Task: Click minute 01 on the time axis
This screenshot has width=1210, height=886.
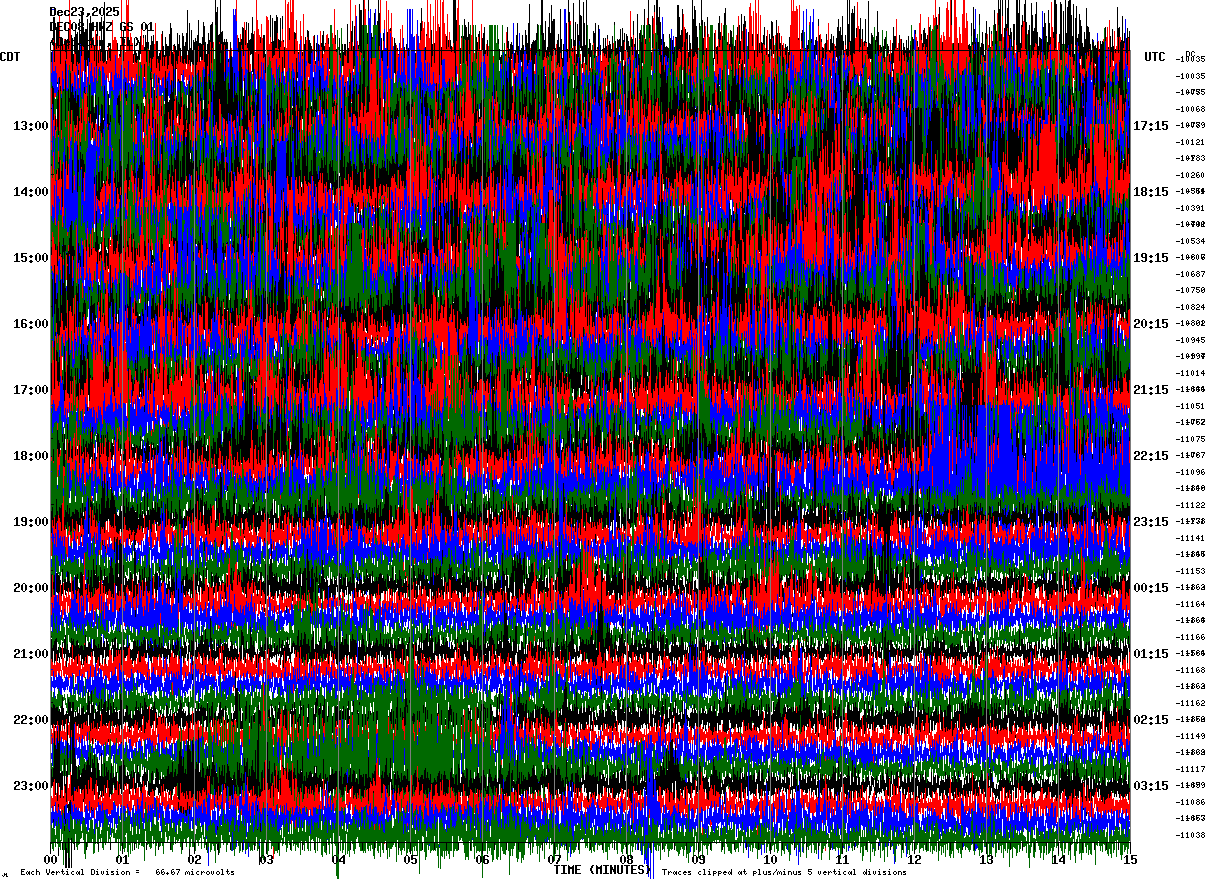Action: click(x=123, y=859)
